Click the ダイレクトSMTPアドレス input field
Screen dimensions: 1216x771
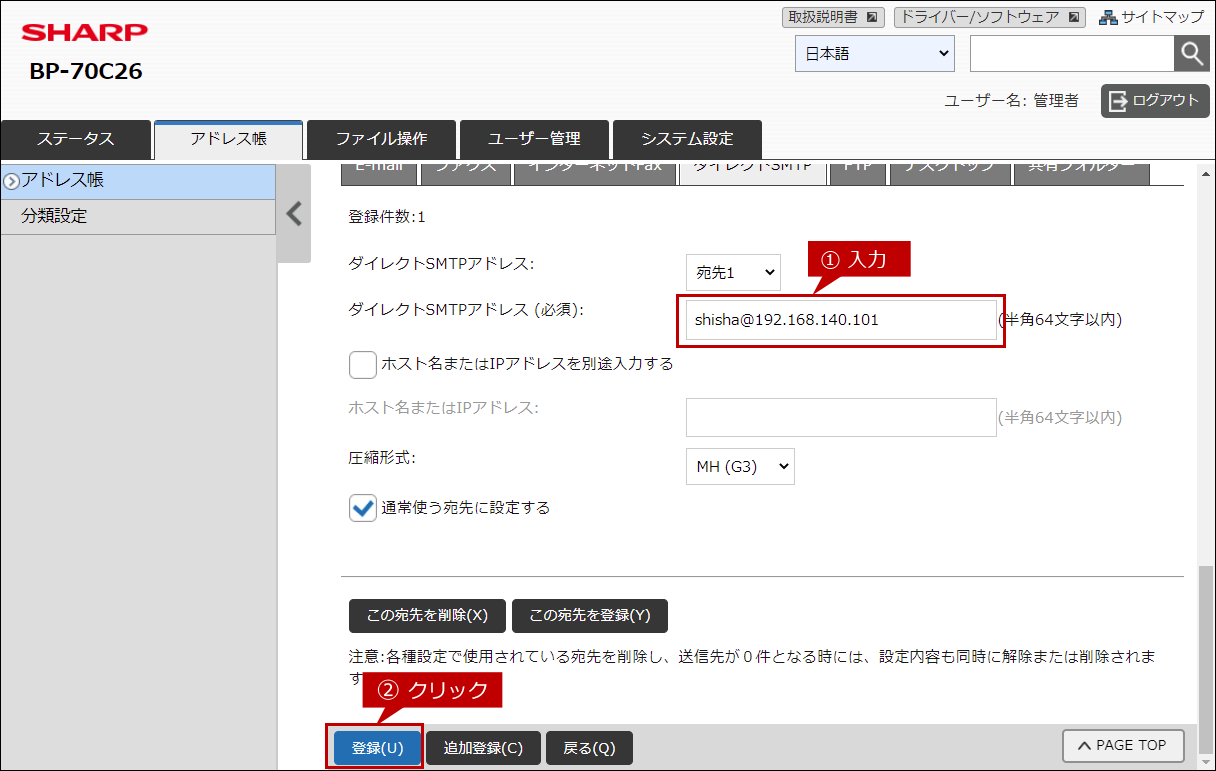pyautogui.click(x=841, y=320)
